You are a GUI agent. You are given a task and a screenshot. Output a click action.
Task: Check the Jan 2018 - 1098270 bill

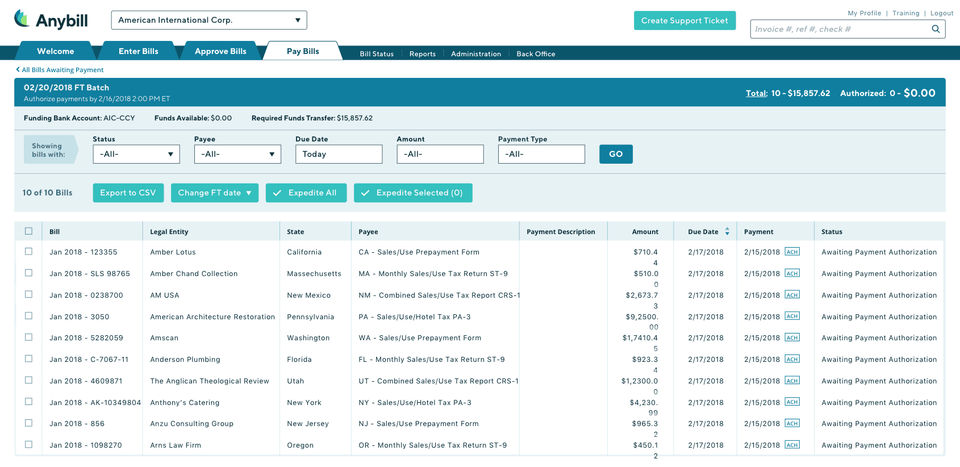[28, 444]
